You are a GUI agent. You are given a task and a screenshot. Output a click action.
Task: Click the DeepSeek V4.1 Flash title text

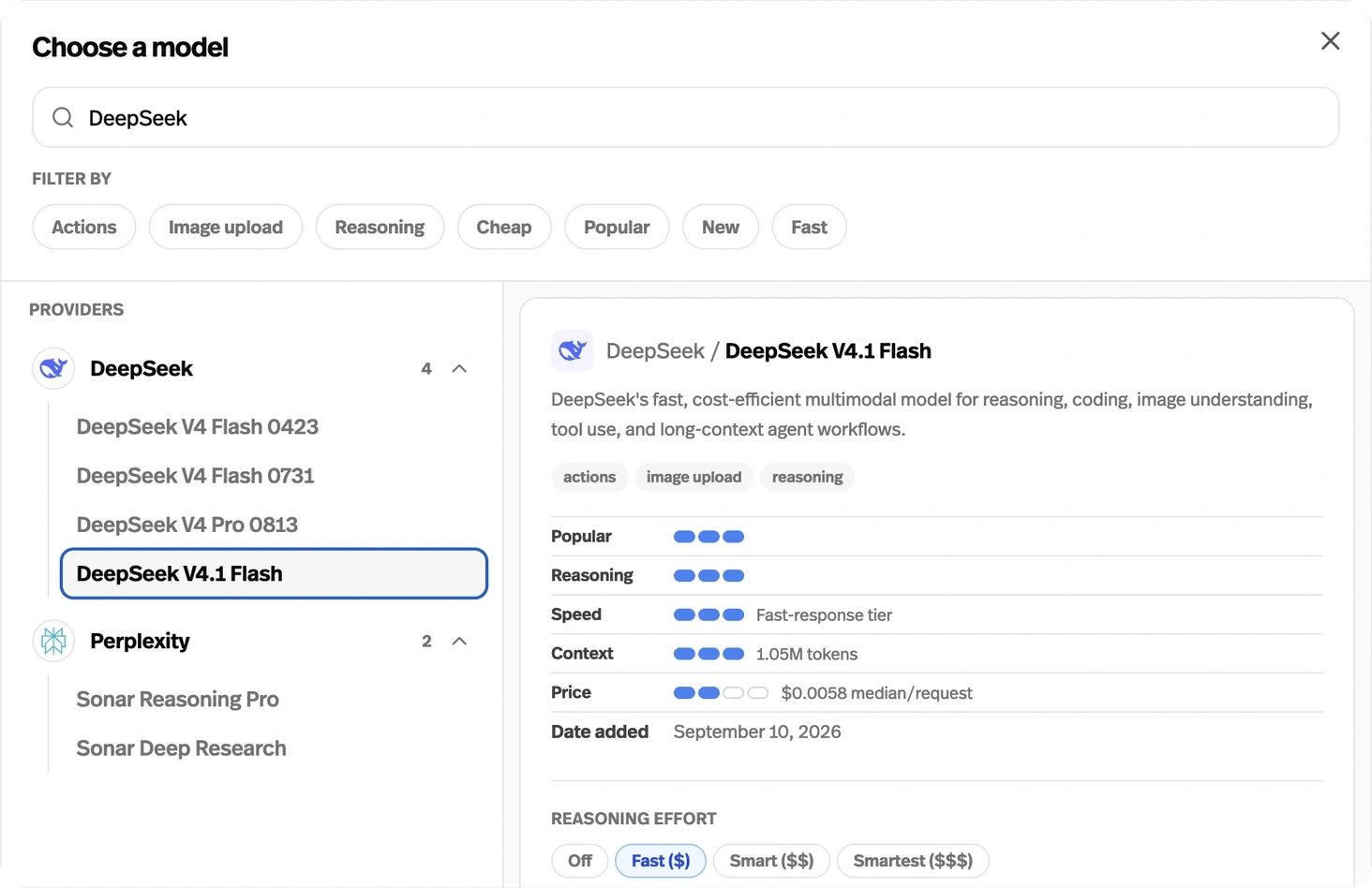coord(828,351)
